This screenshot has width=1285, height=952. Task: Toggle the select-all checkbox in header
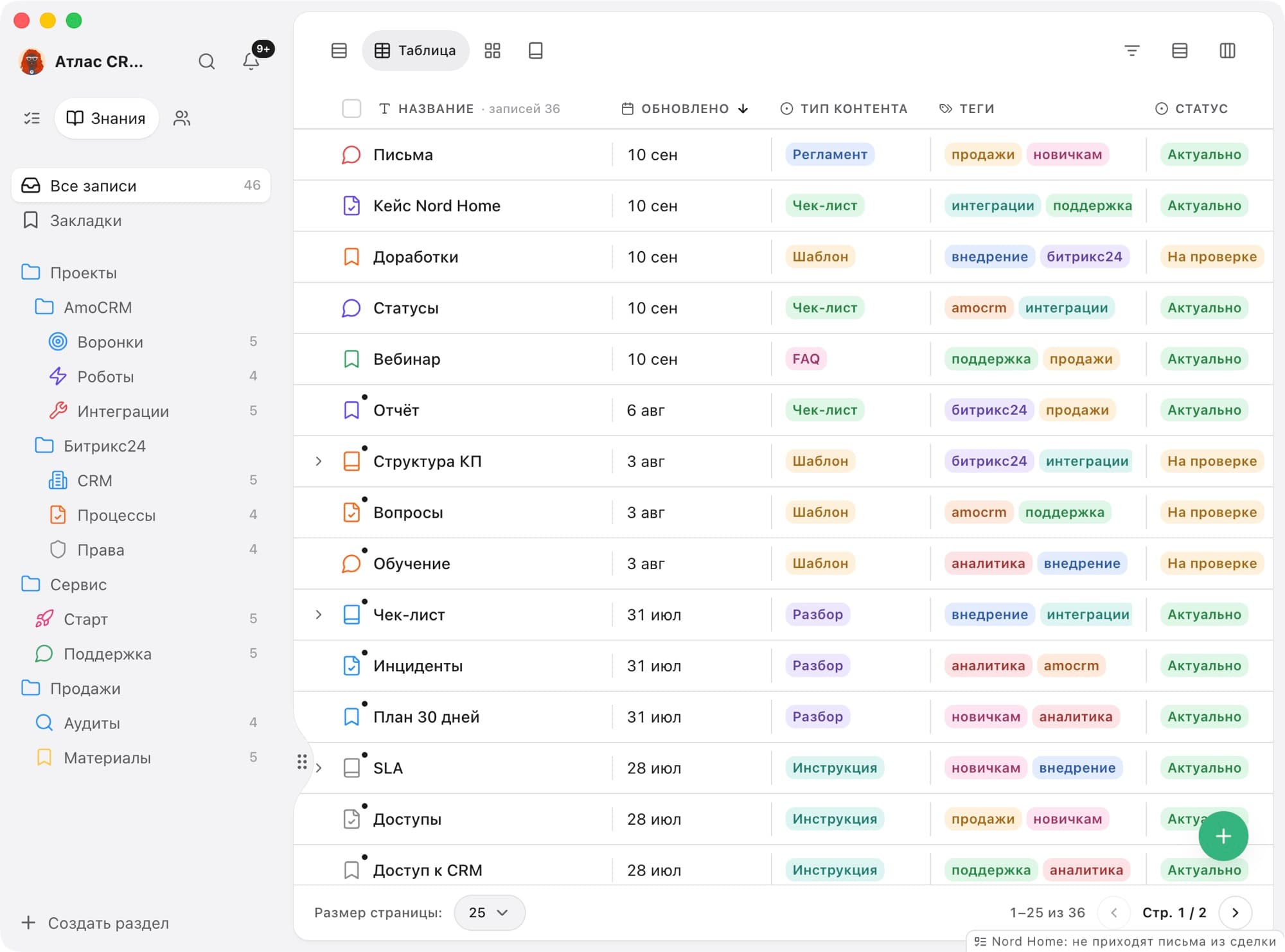(x=351, y=109)
